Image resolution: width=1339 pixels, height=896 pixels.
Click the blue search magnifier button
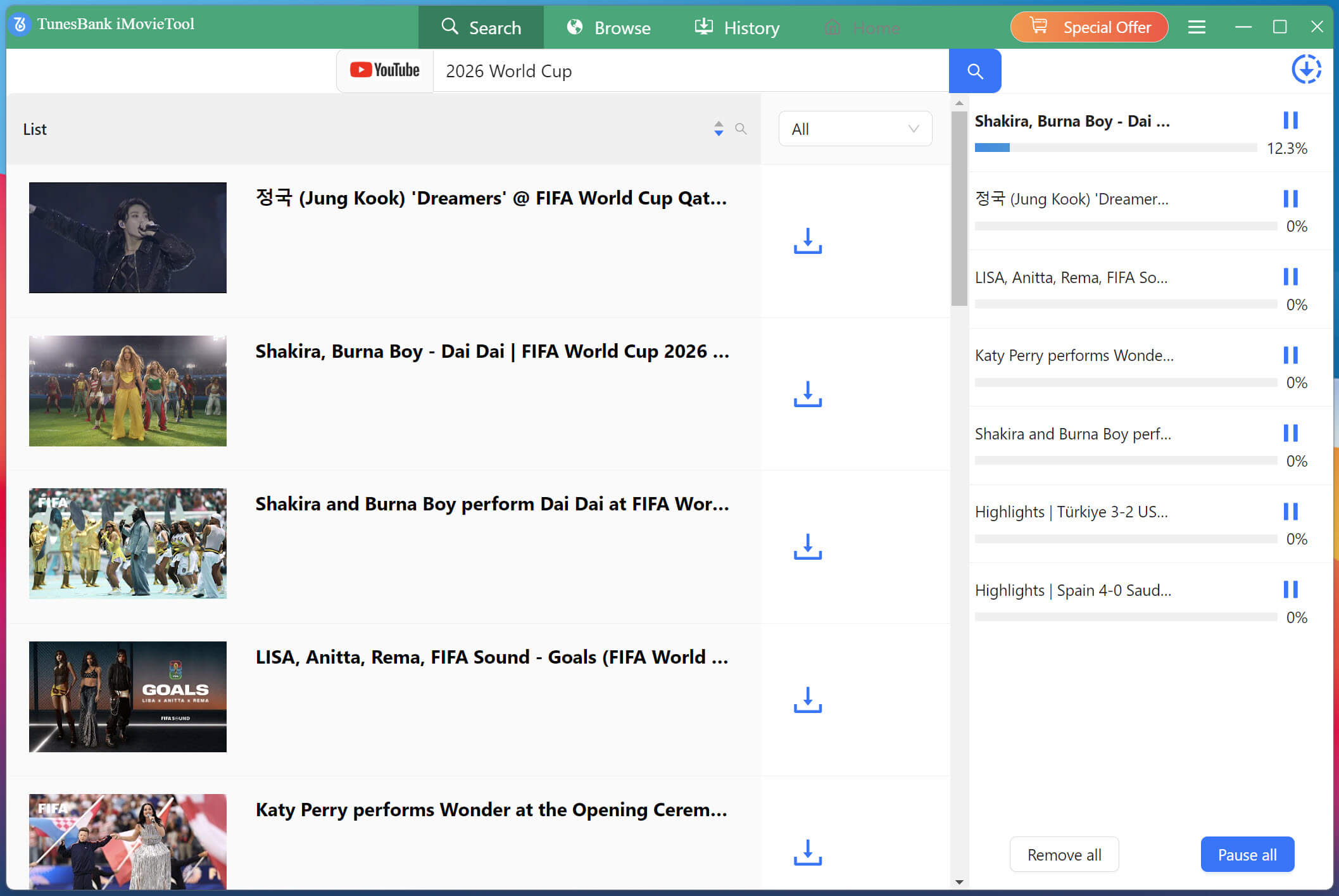(x=975, y=71)
